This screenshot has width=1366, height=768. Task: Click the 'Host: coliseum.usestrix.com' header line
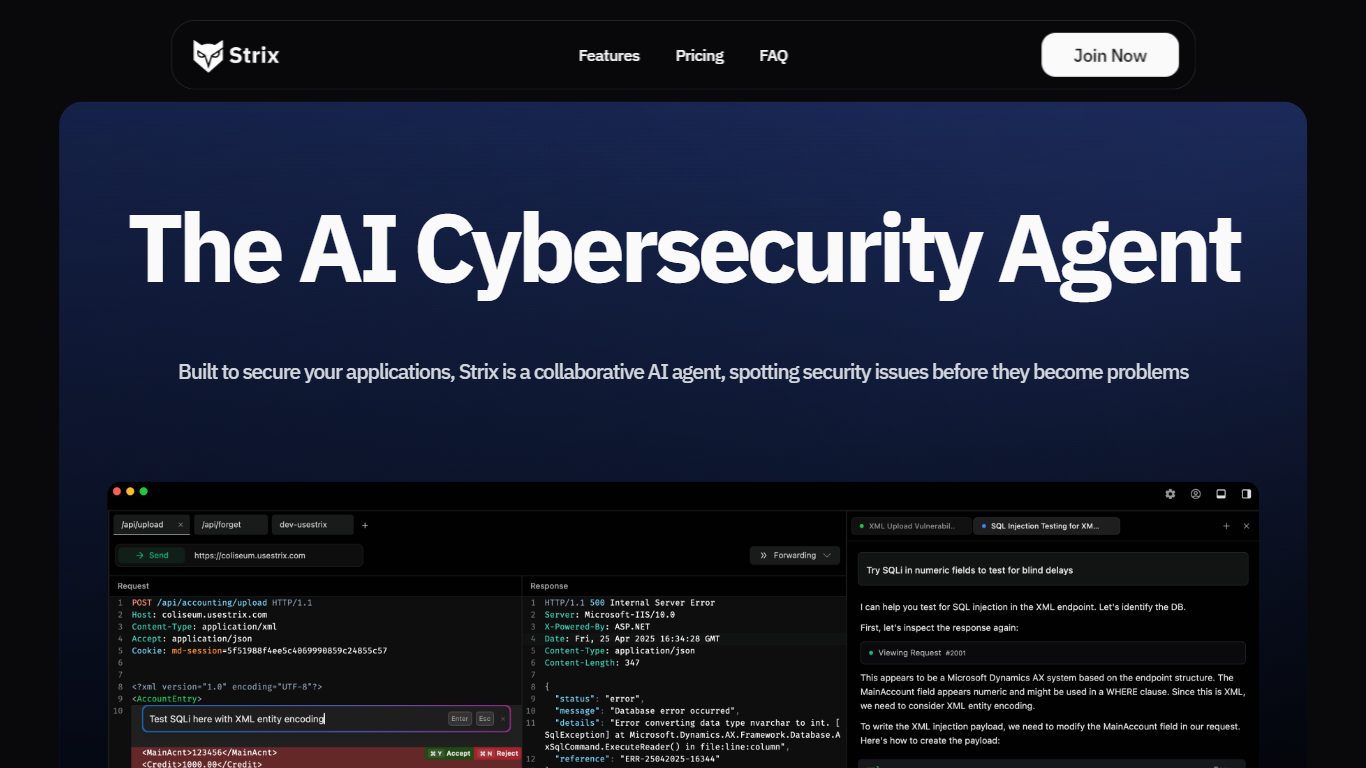pos(199,615)
